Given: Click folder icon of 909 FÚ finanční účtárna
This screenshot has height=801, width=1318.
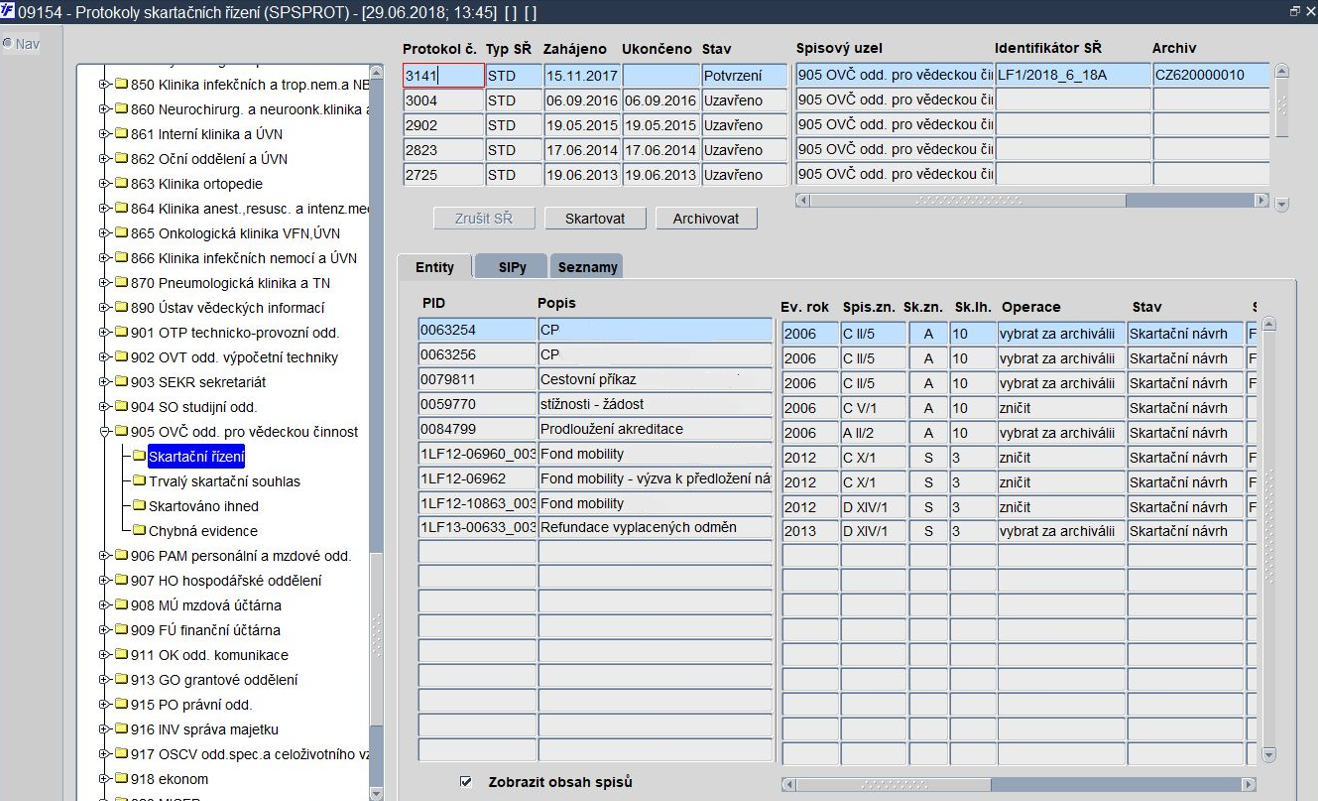Looking at the screenshot, I should pyautogui.click(x=121, y=631).
